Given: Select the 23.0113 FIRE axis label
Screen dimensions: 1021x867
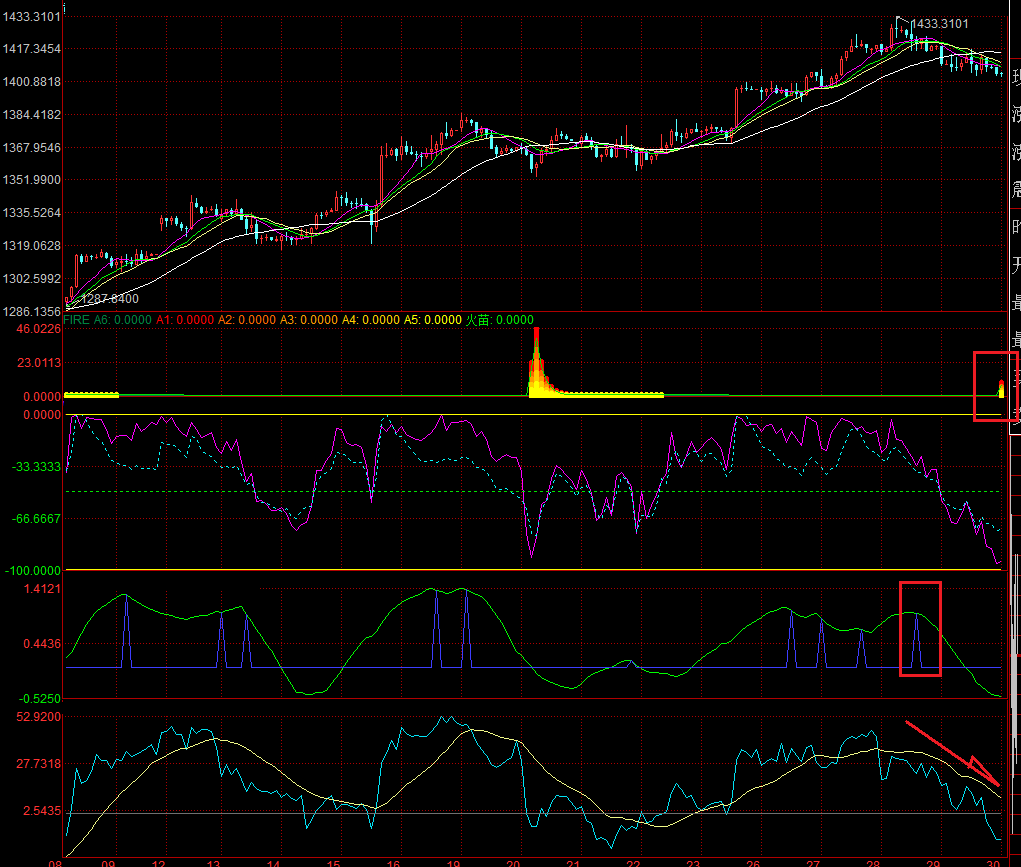Looking at the screenshot, I should tap(38, 363).
